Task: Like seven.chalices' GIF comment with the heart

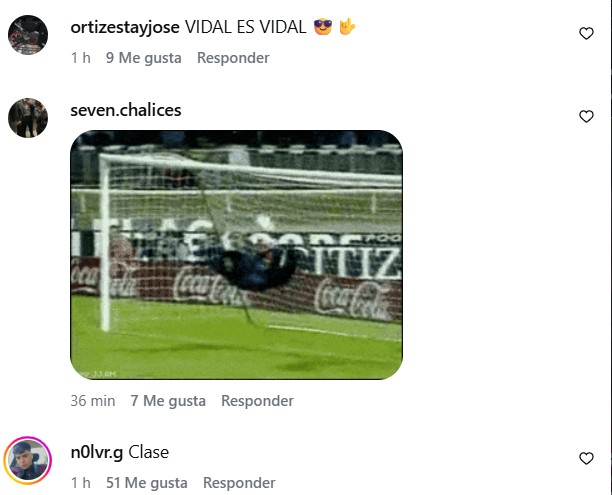Action: pos(586,116)
